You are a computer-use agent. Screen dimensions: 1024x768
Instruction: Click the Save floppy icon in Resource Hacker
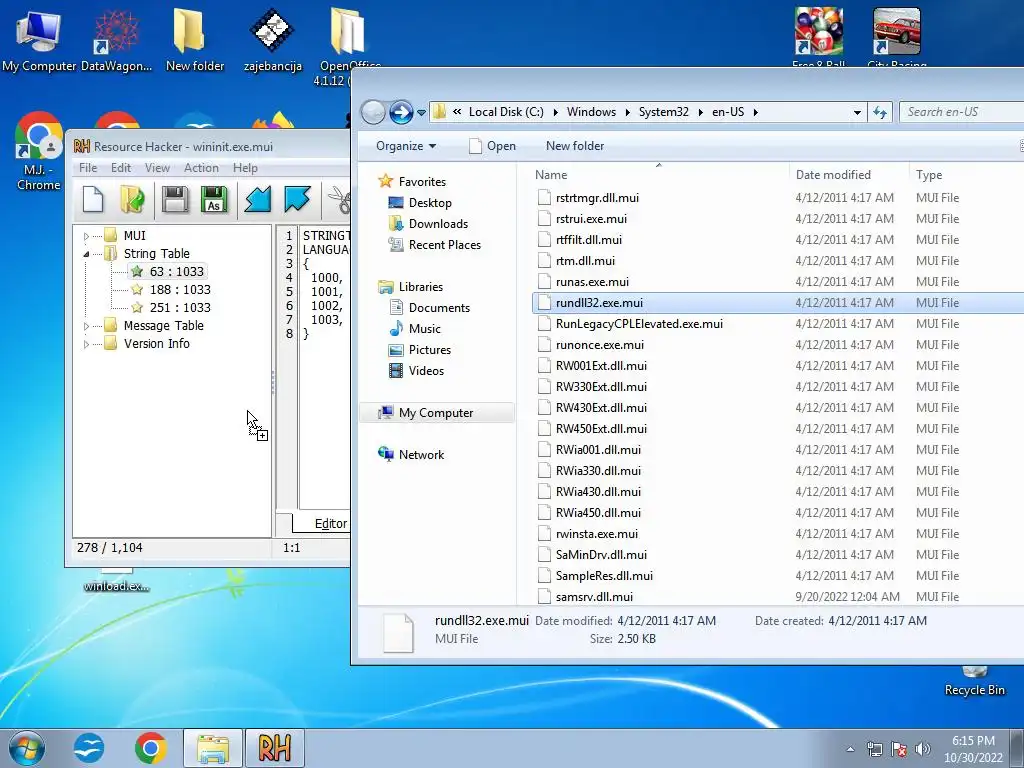click(x=175, y=200)
